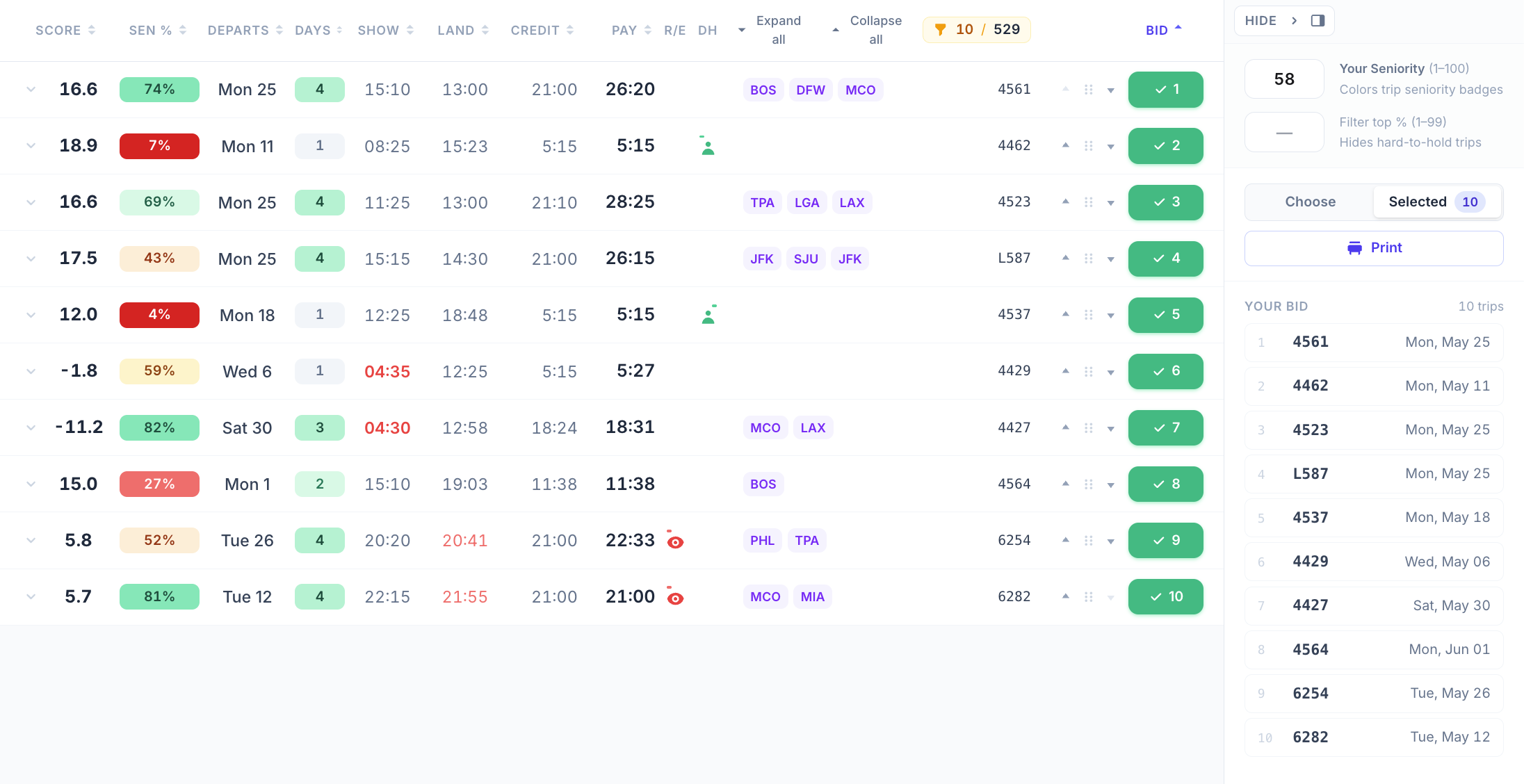Expand the -11.2 score row details
Screen dimensions: 1524x784
pos(31,427)
